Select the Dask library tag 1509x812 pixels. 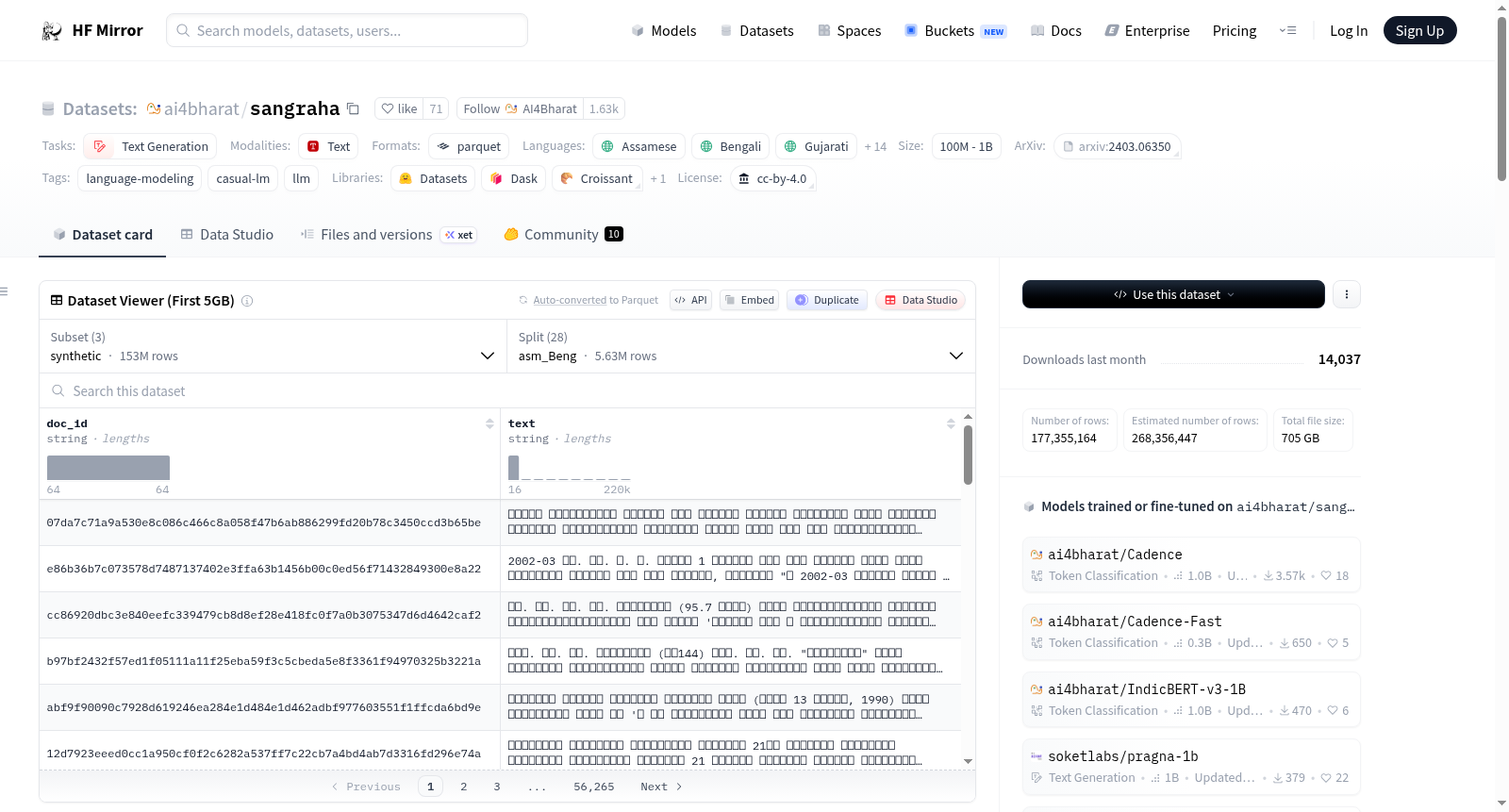[x=514, y=178]
